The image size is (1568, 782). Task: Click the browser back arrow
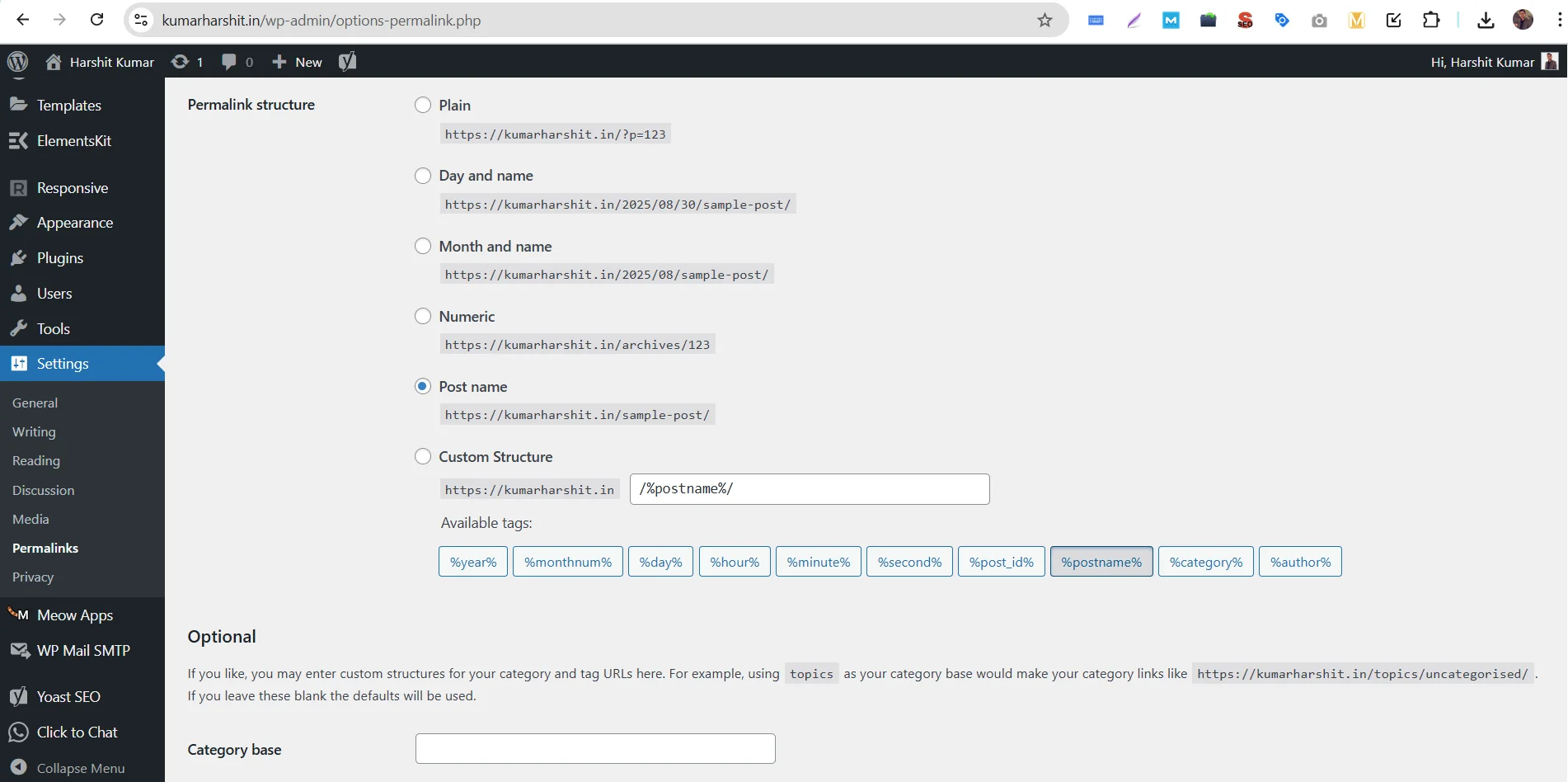(x=22, y=20)
